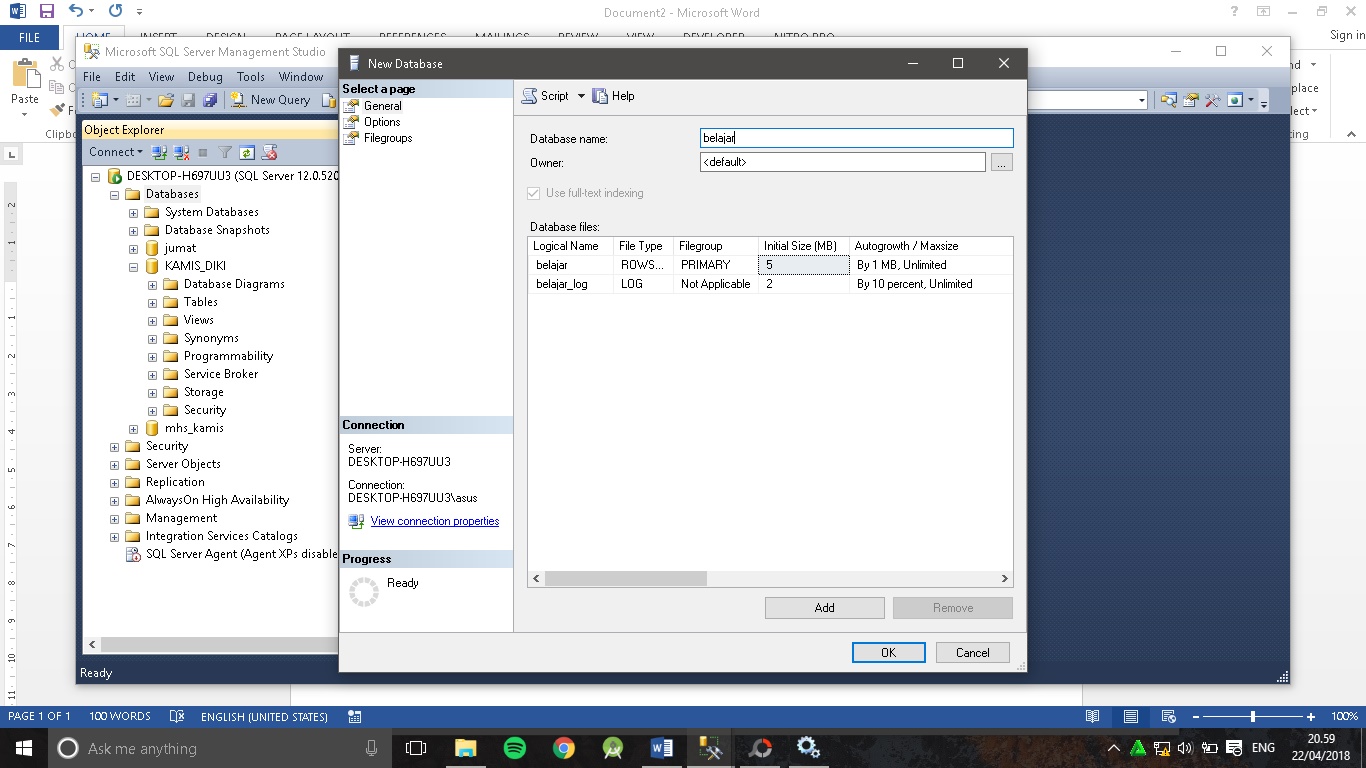Screen dimensions: 1366x768
Task: Open Spotify from the taskbar
Action: click(515, 748)
